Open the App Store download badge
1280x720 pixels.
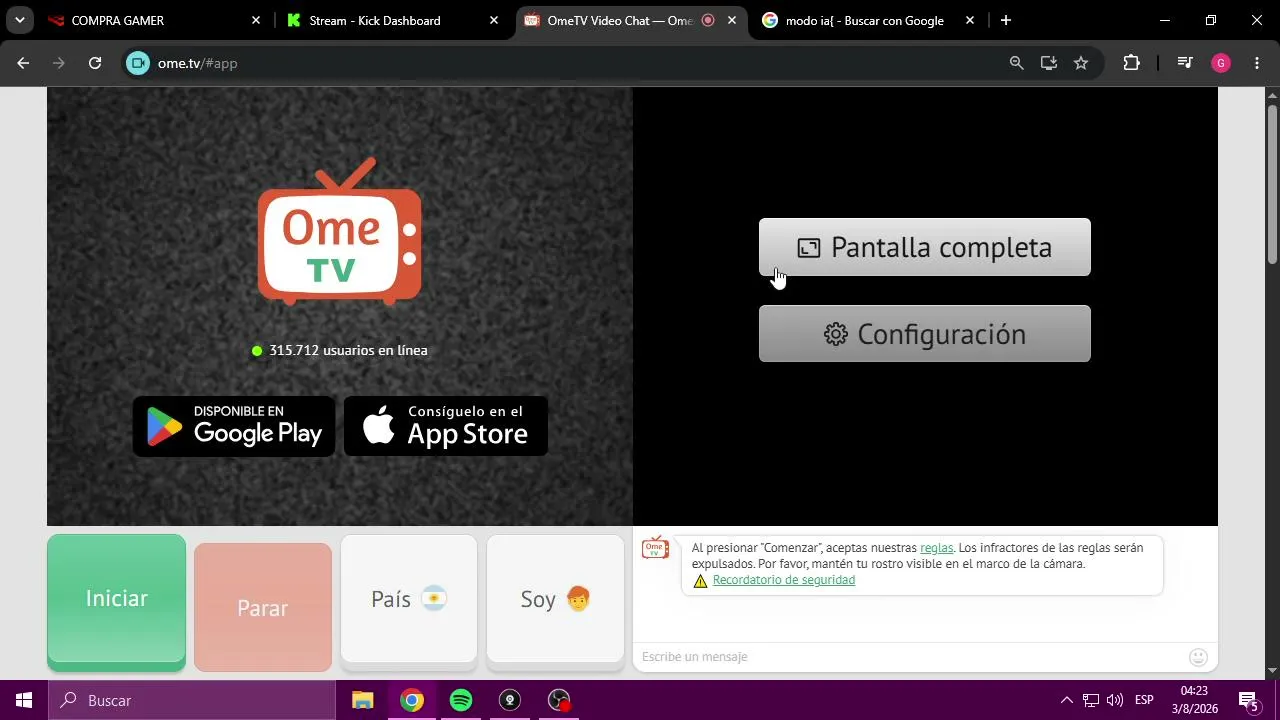coord(446,426)
